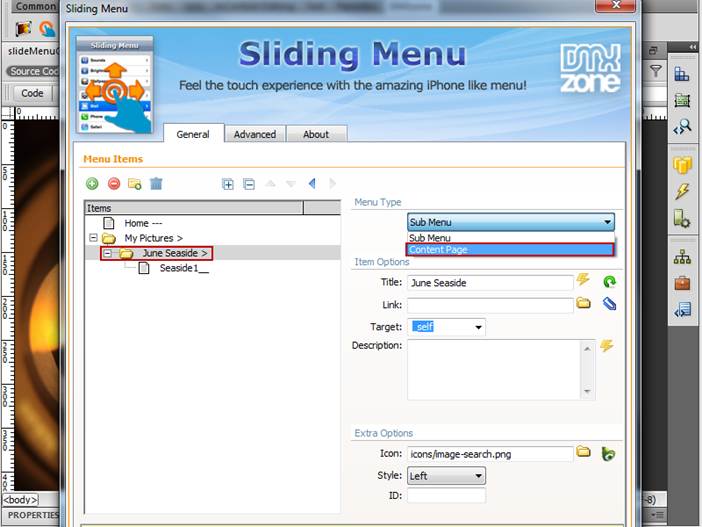Click the Items column header
Screen dimensions: 702x527
coord(194,208)
